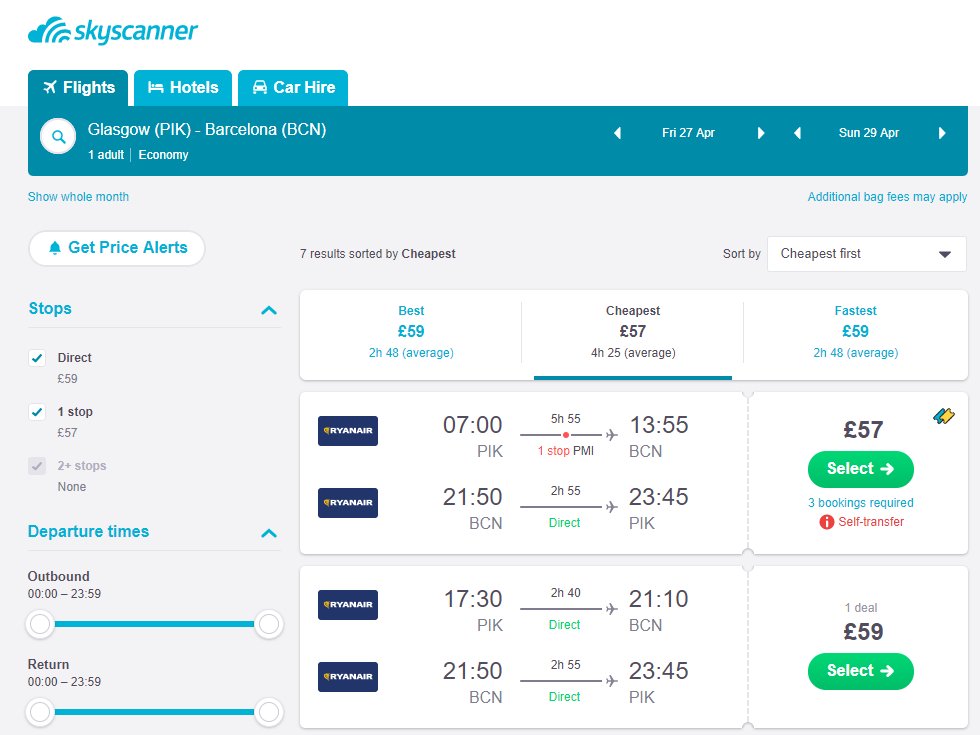This screenshot has height=735, width=980.
Task: Collapse the Departure times section
Action: (x=268, y=534)
